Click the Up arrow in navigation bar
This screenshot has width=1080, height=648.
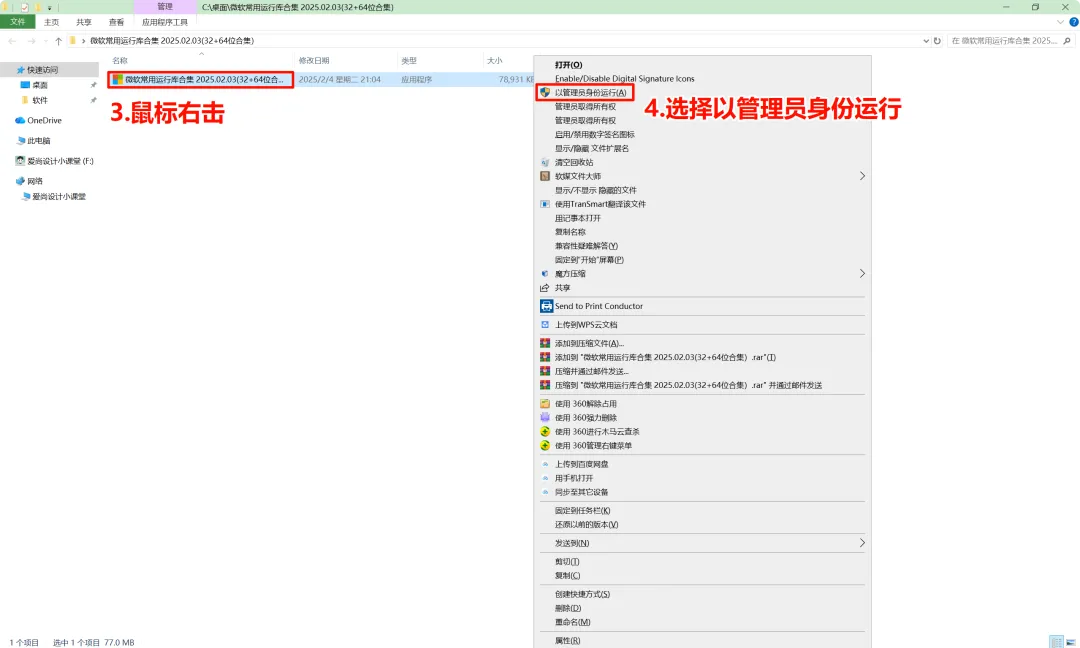(x=59, y=41)
